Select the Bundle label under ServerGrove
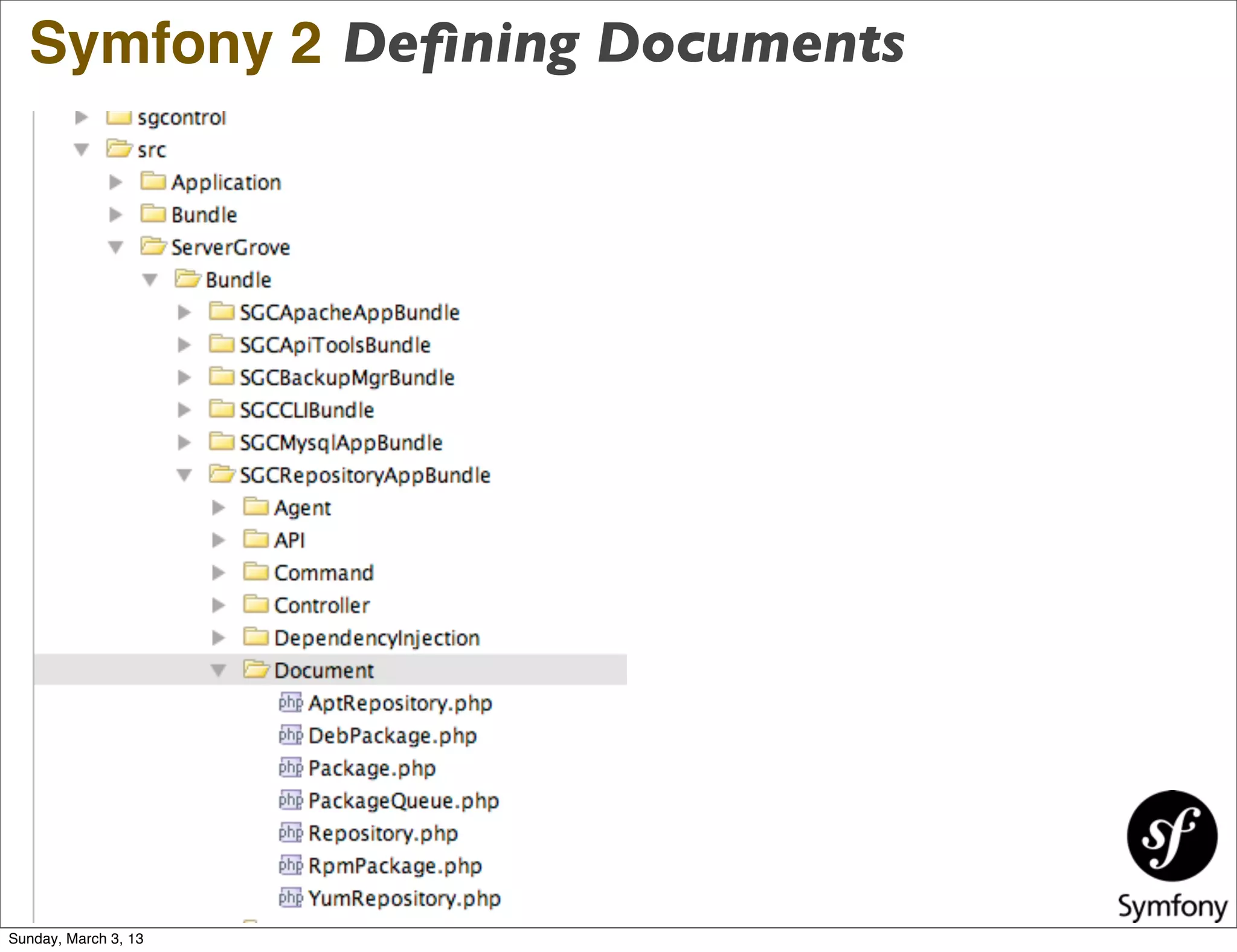This screenshot has height=952, width=1237. pyautogui.click(x=239, y=280)
